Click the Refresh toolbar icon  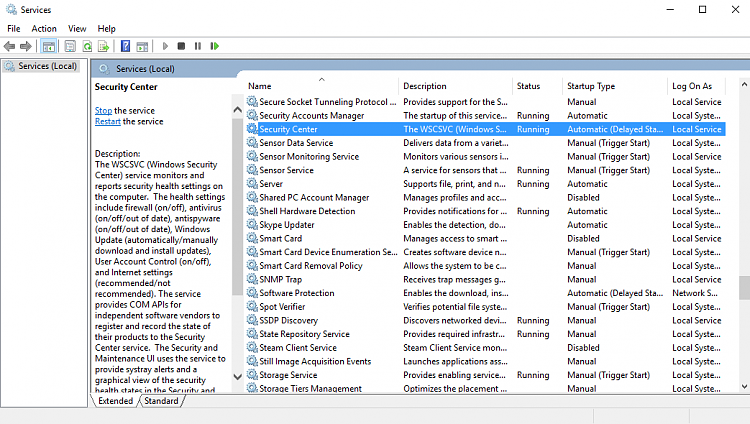point(87,46)
